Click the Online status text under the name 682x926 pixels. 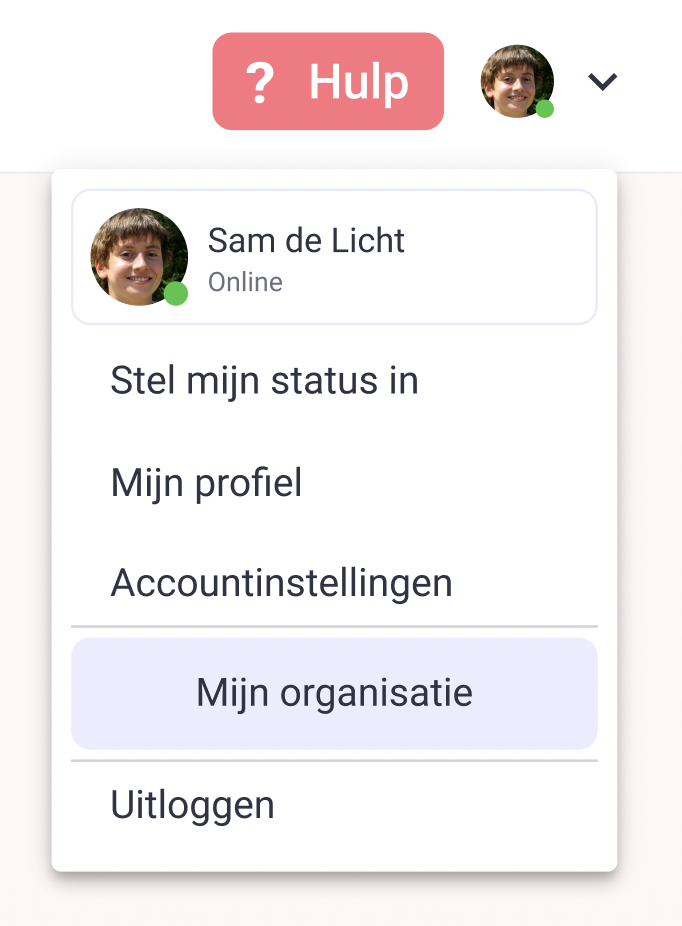coord(245,282)
